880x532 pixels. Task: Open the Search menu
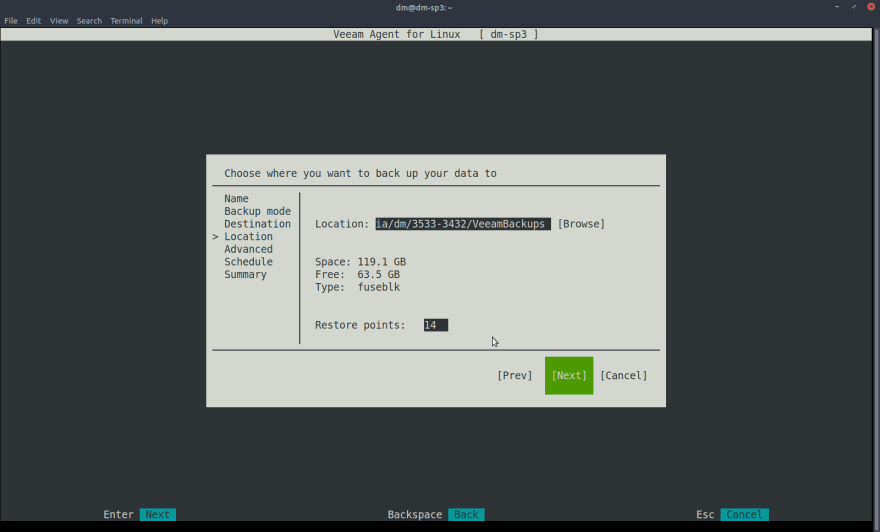(89, 21)
